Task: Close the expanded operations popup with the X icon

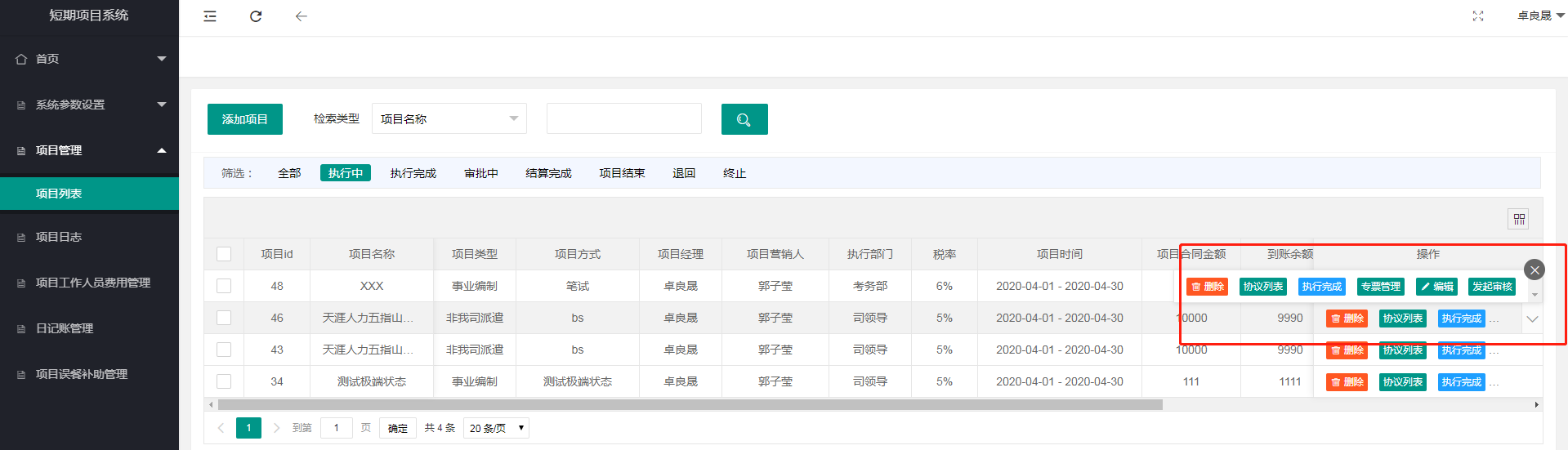Action: (x=1534, y=270)
